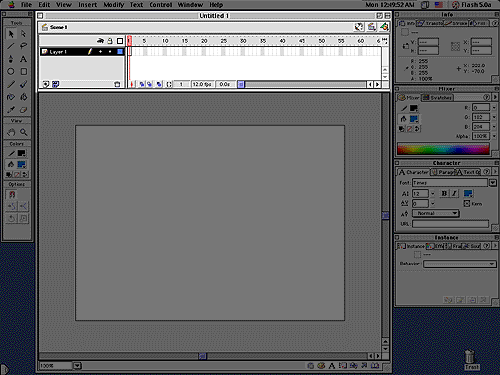Select the Pencil tool

11,84
